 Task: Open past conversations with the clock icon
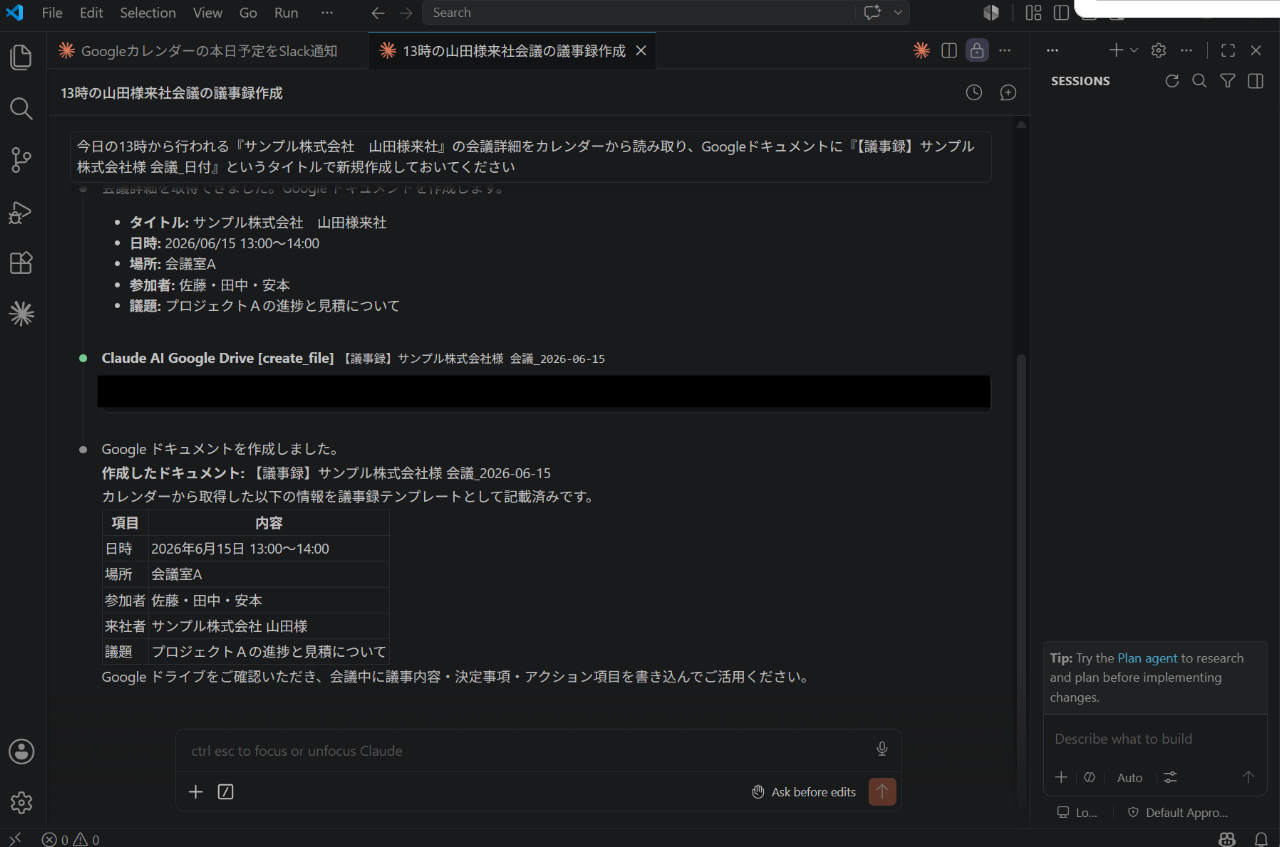[974, 93]
